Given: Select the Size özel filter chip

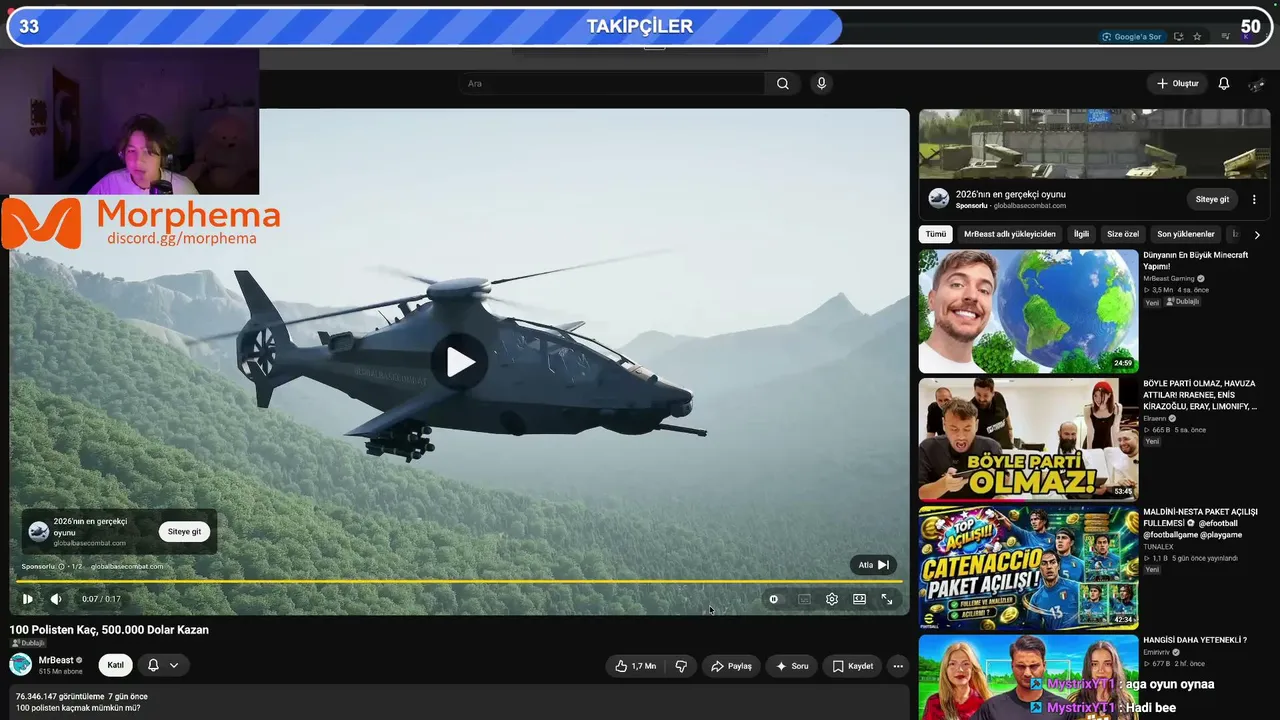Looking at the screenshot, I should click(1123, 234).
